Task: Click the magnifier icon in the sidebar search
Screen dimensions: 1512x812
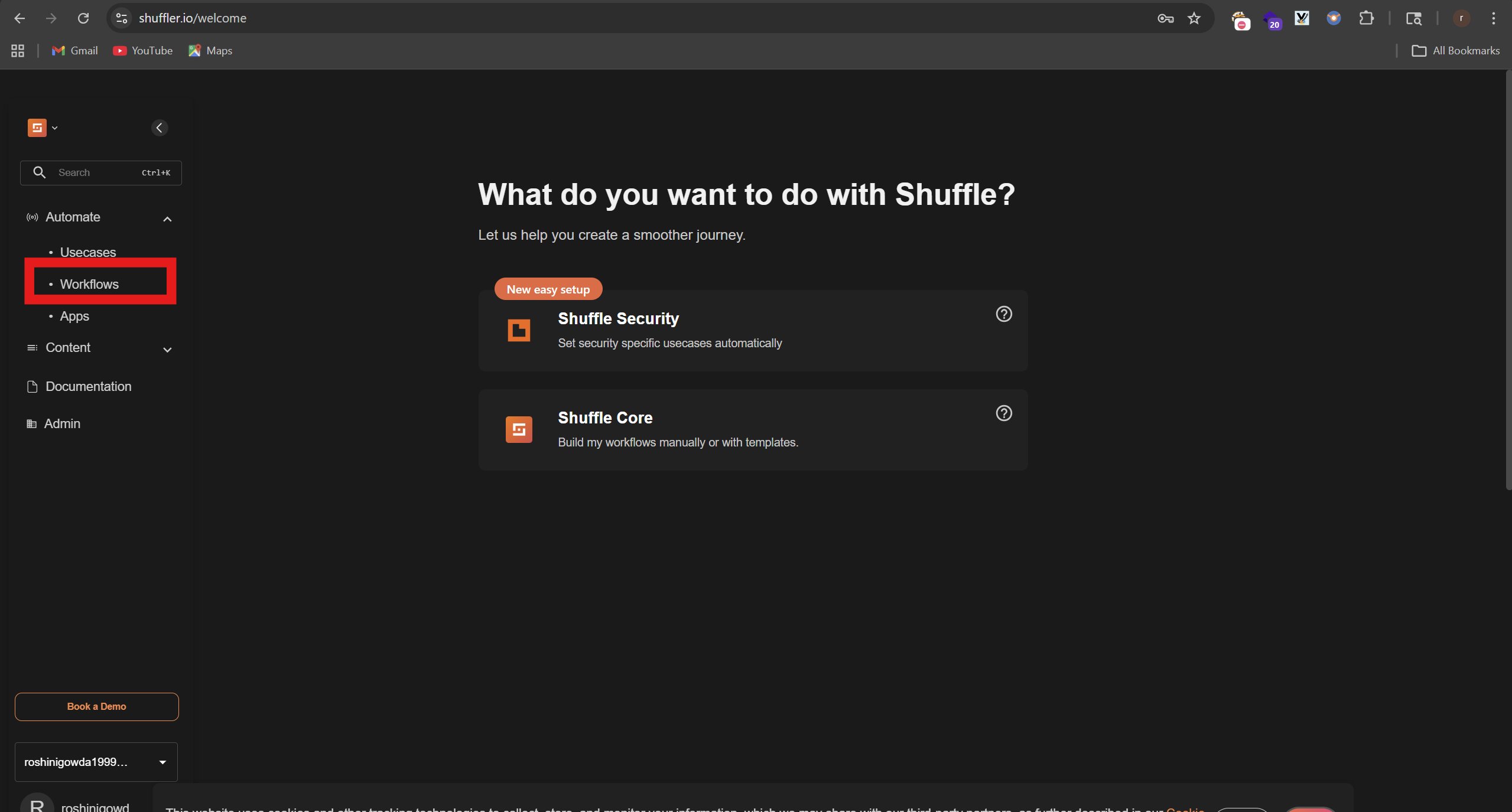Action: (x=40, y=172)
